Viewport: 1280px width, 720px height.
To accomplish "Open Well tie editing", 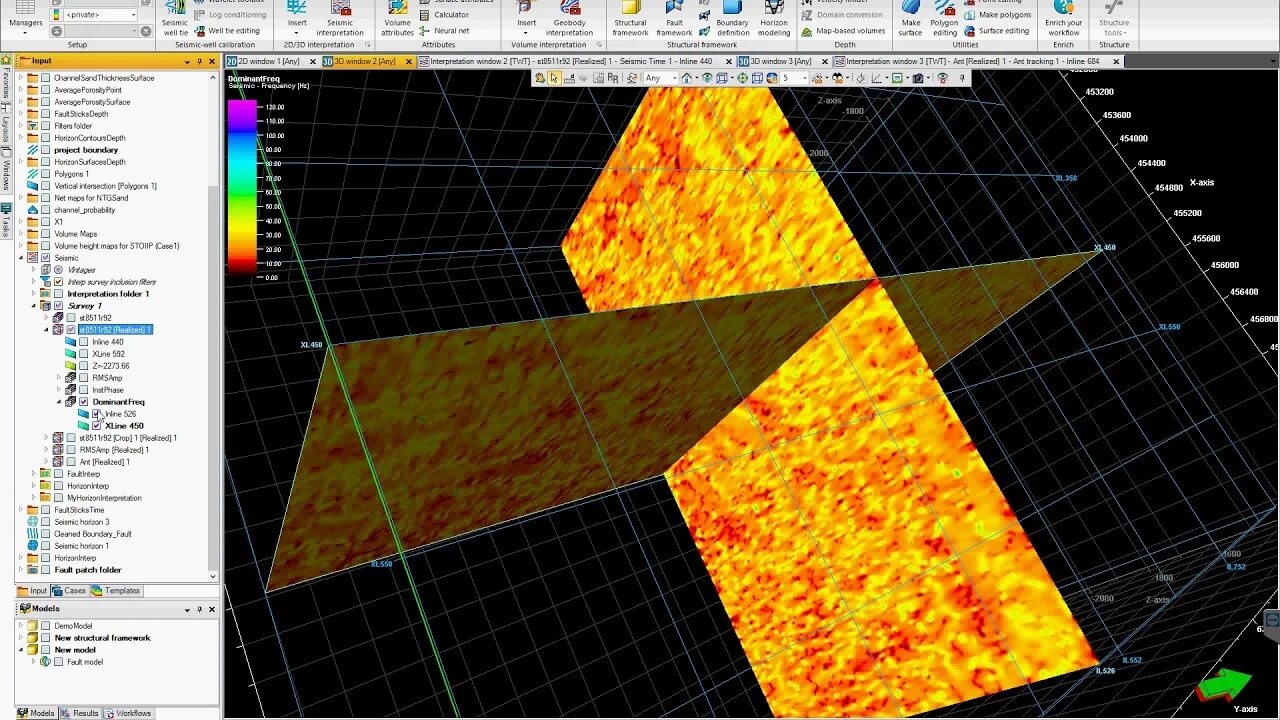I will pyautogui.click(x=228, y=31).
